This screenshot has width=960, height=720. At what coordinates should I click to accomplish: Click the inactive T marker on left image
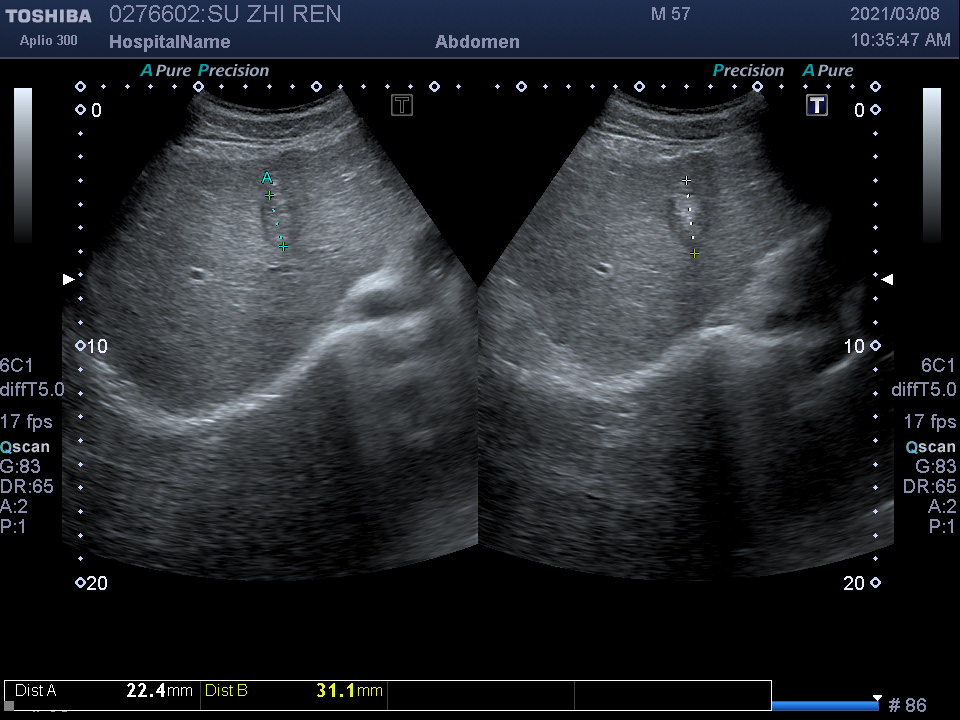[402, 105]
